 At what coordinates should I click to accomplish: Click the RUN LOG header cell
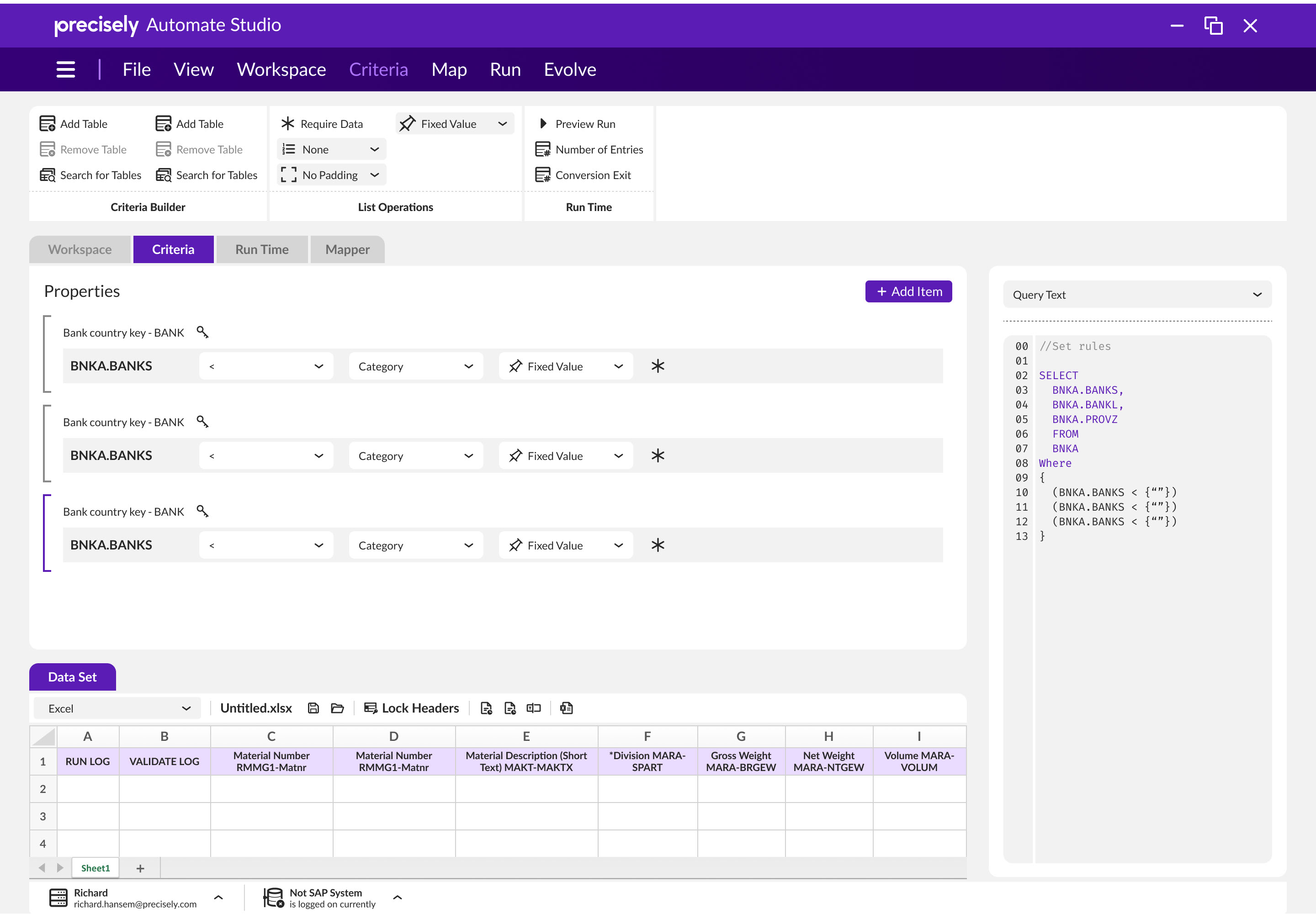point(88,761)
